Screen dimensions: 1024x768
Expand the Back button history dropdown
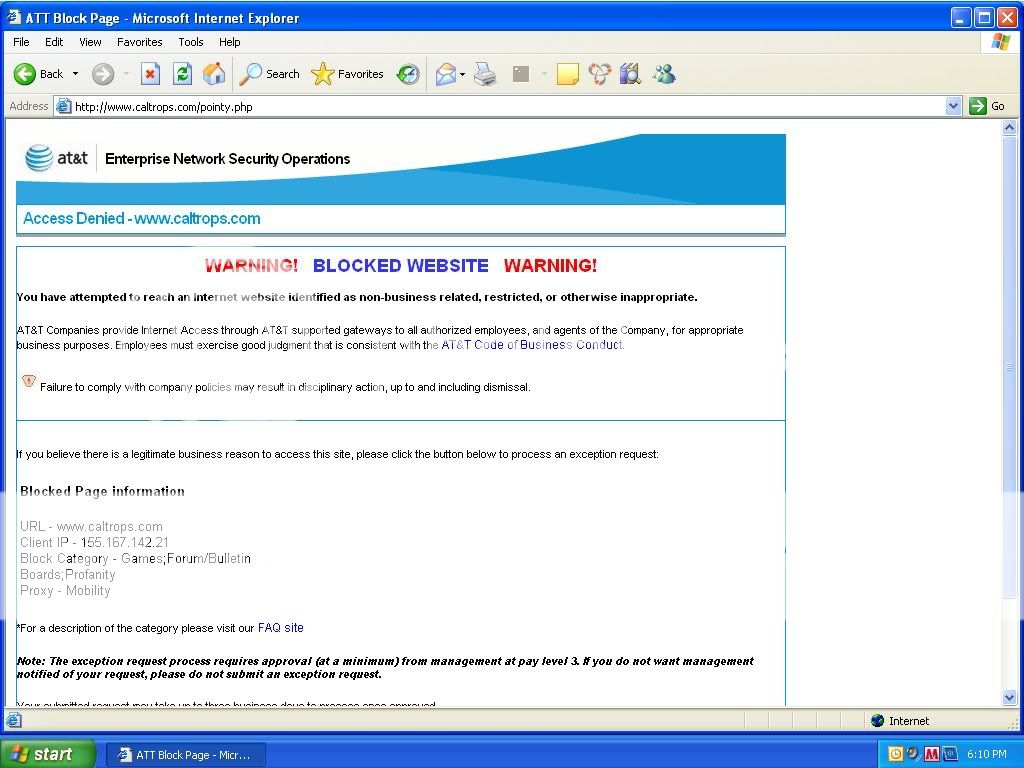point(75,74)
